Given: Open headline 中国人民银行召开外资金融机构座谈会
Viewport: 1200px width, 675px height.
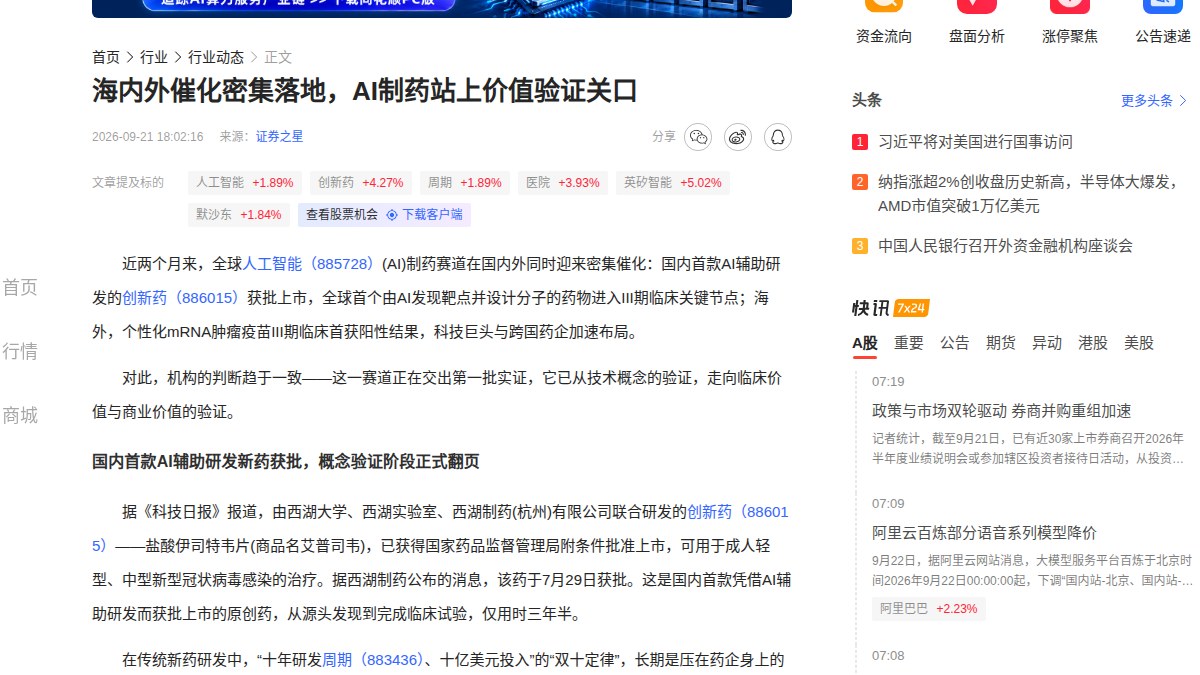Looking at the screenshot, I should 1005,246.
